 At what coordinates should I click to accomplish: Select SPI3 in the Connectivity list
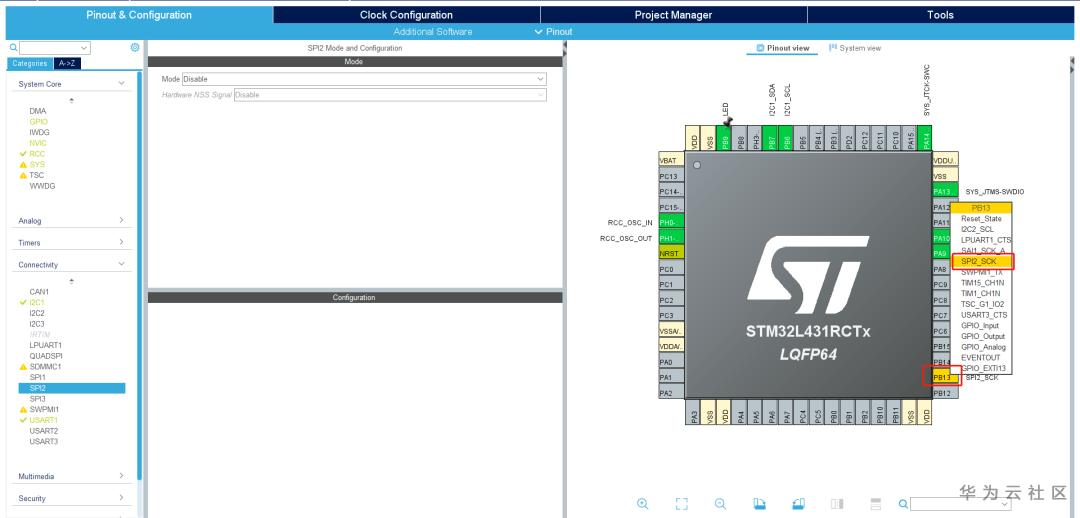click(x=37, y=399)
